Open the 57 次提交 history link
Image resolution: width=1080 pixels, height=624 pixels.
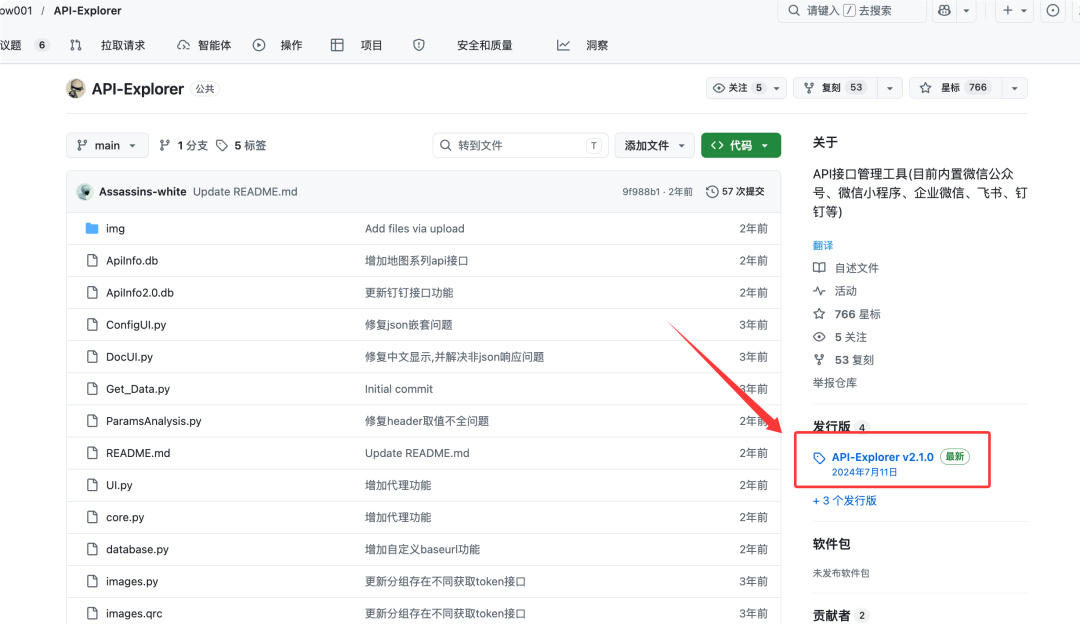(x=736, y=191)
